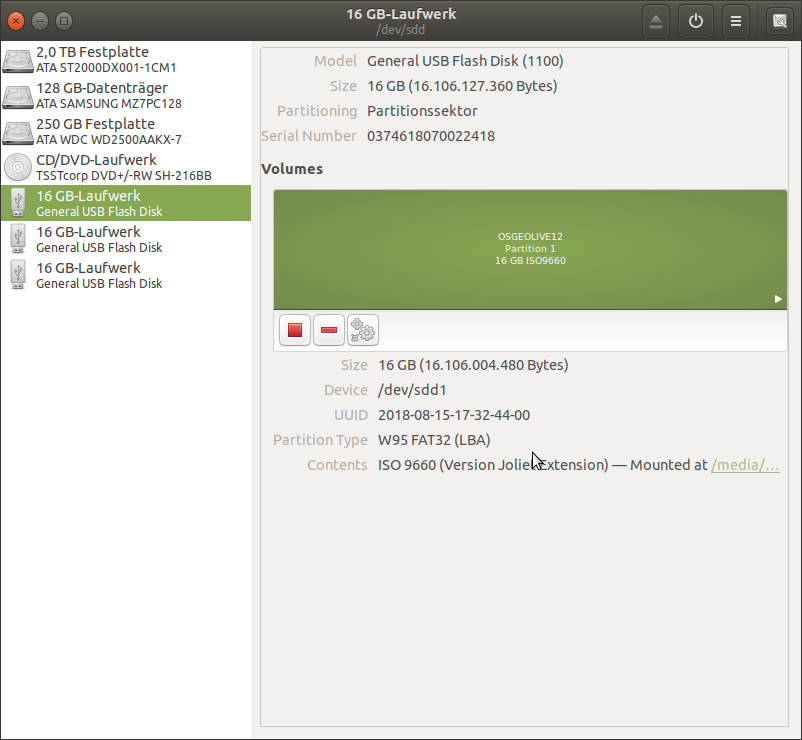The width and height of the screenshot is (802, 740).
Task: Select the 250 GB Festplatte WDC drive
Action: [126, 131]
